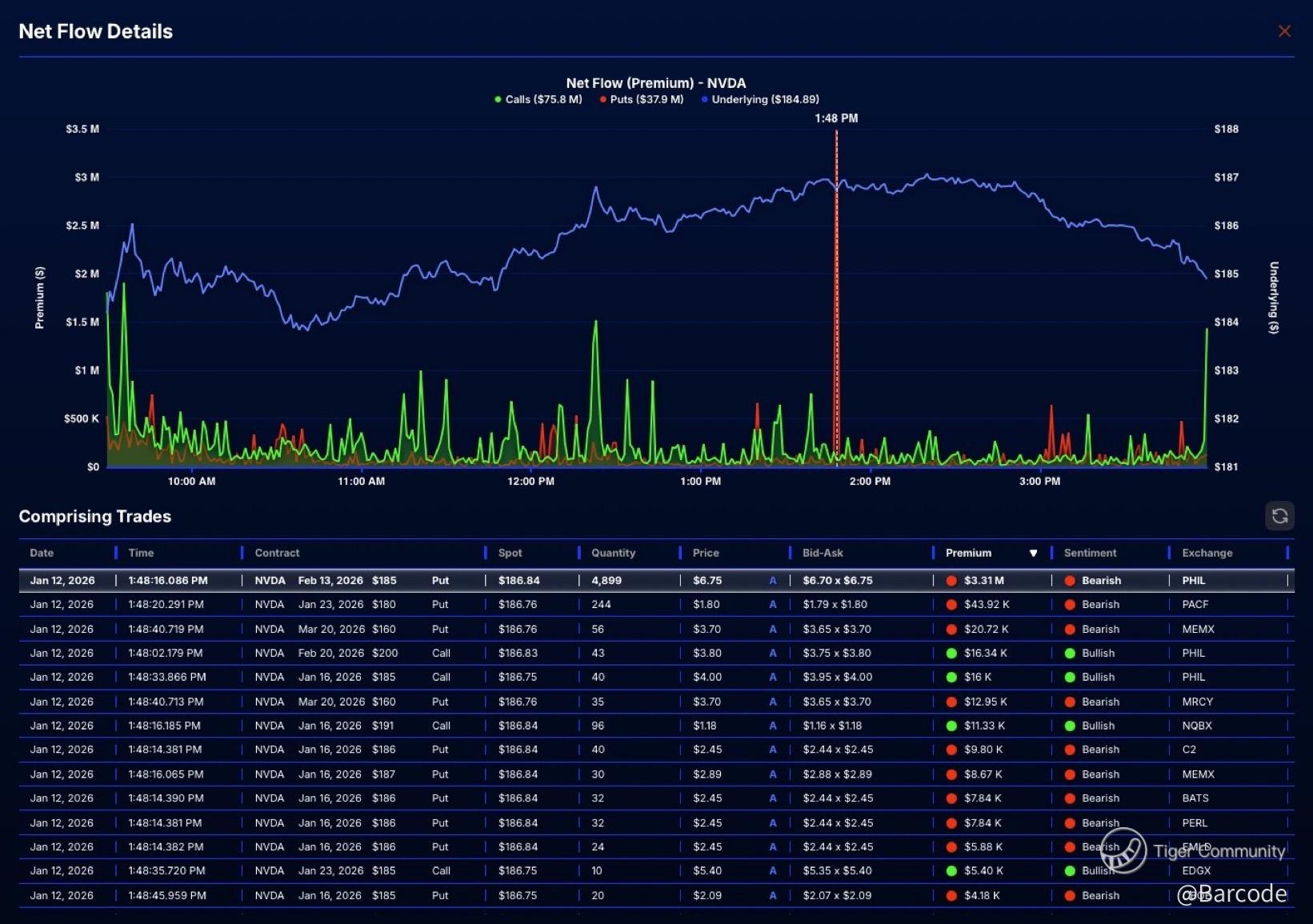Screen dimensions: 1313x924
Task: Click green premium dot on $16.34 K row
Action: click(951, 654)
